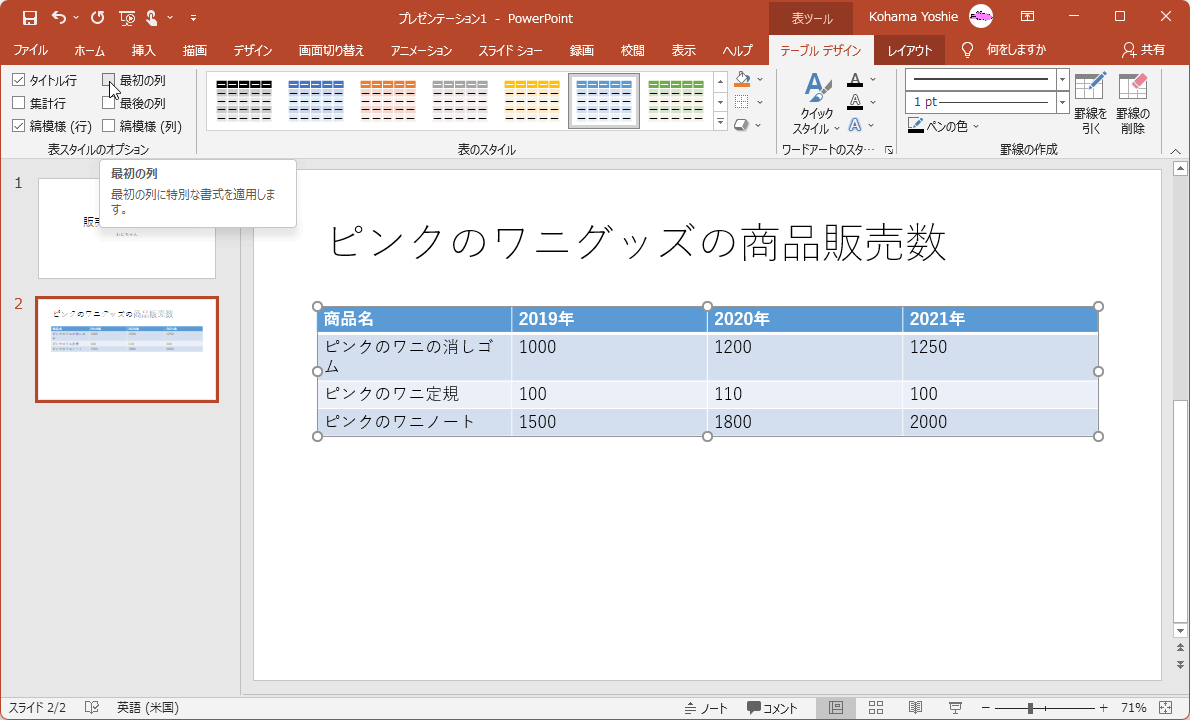Open the コメント pane

coord(773,706)
